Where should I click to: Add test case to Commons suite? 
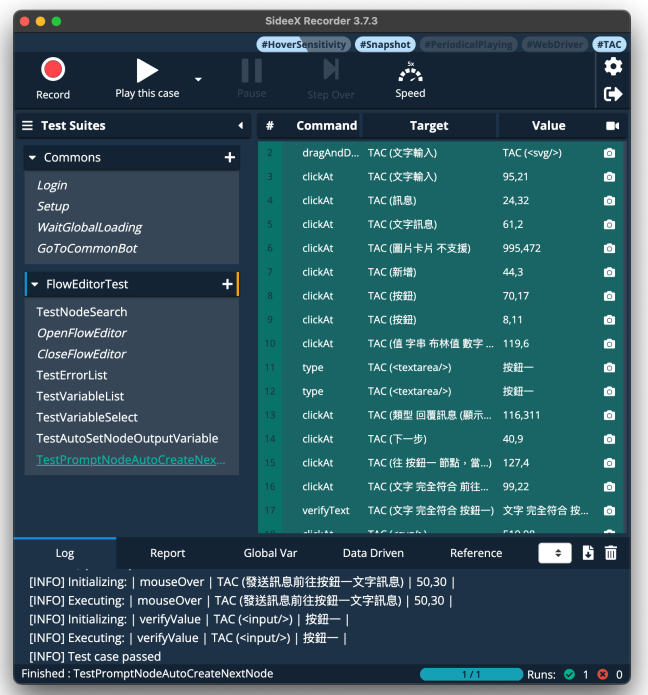[229, 158]
